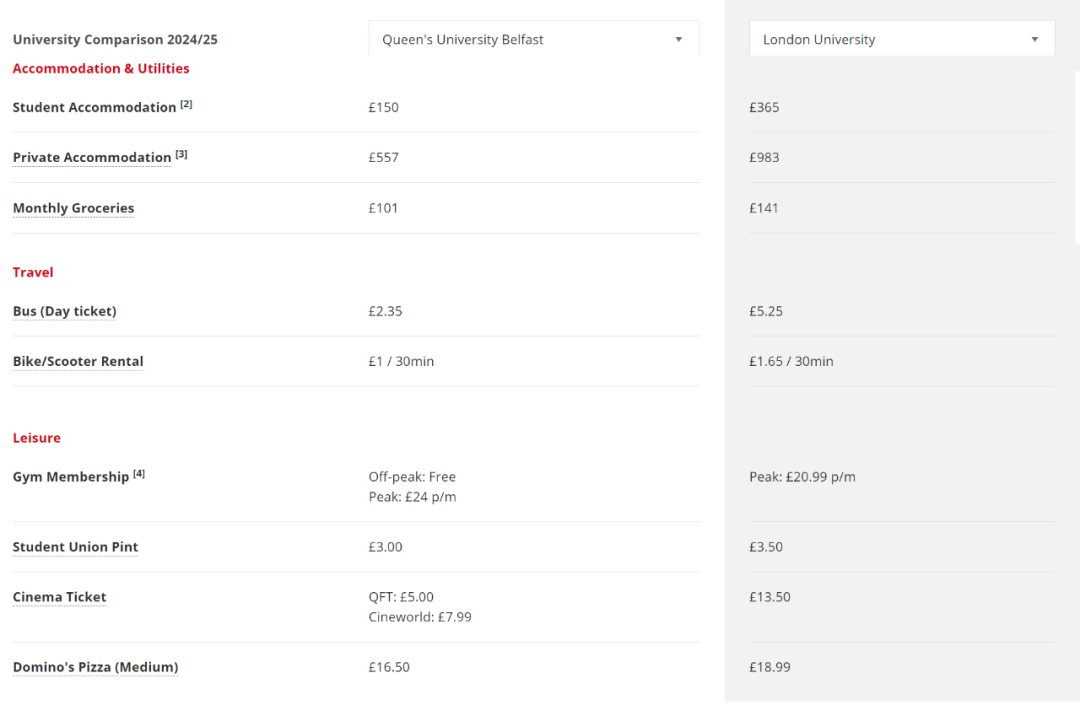Click the Student Union Pint link
The image size is (1080, 705).
(x=75, y=547)
